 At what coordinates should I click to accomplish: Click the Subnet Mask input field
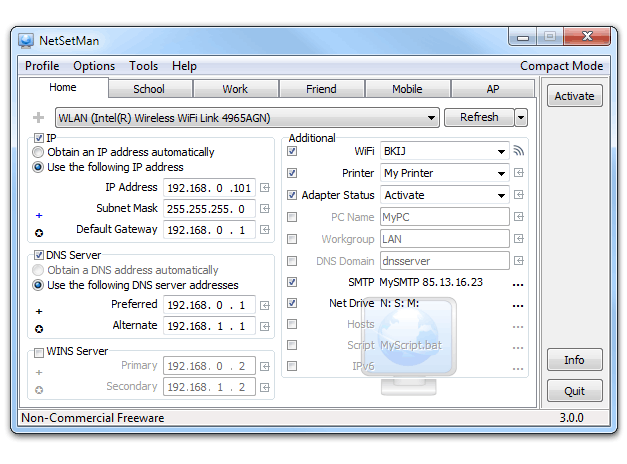point(209,209)
